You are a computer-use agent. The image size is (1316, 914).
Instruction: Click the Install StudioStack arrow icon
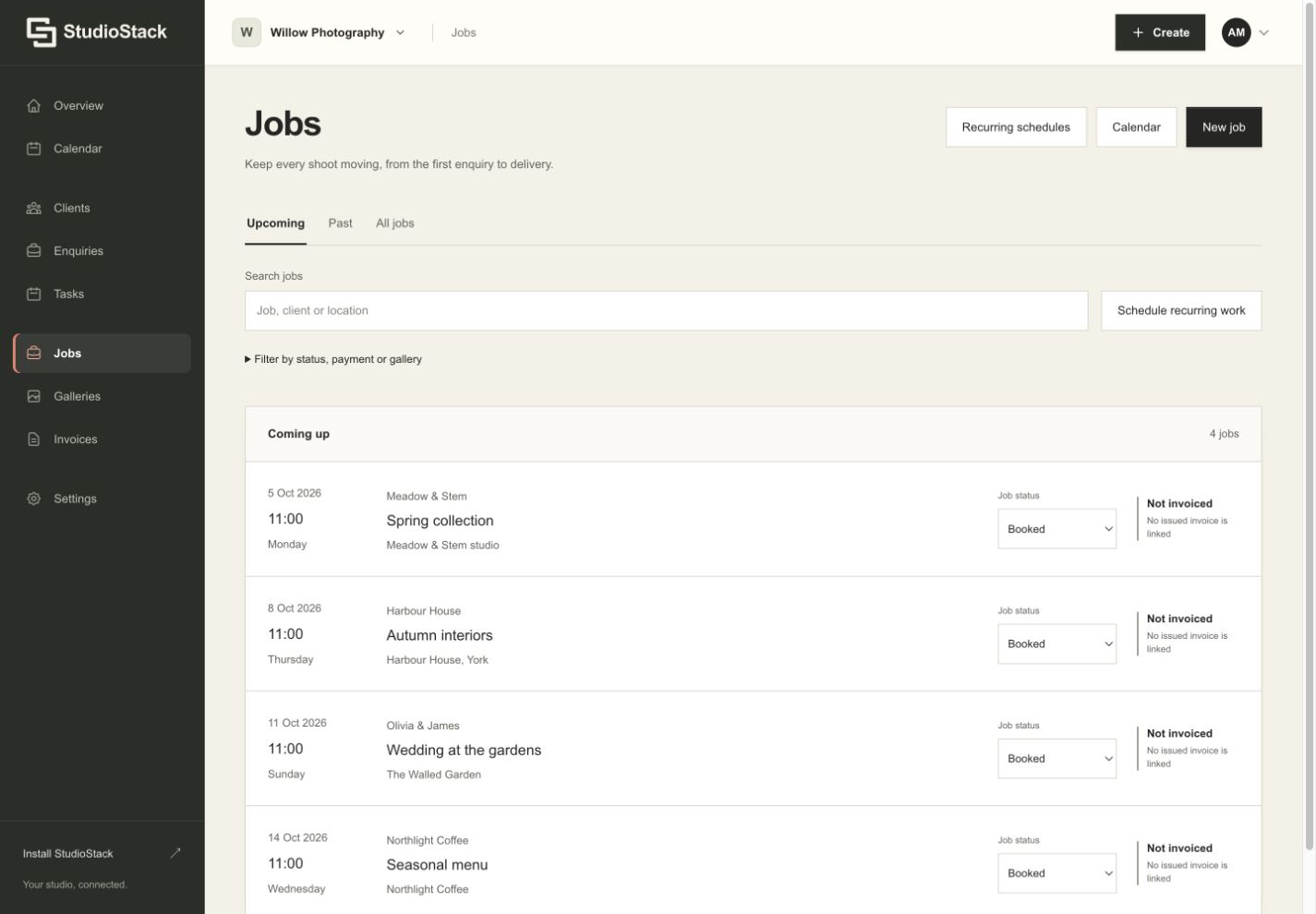[x=175, y=853]
